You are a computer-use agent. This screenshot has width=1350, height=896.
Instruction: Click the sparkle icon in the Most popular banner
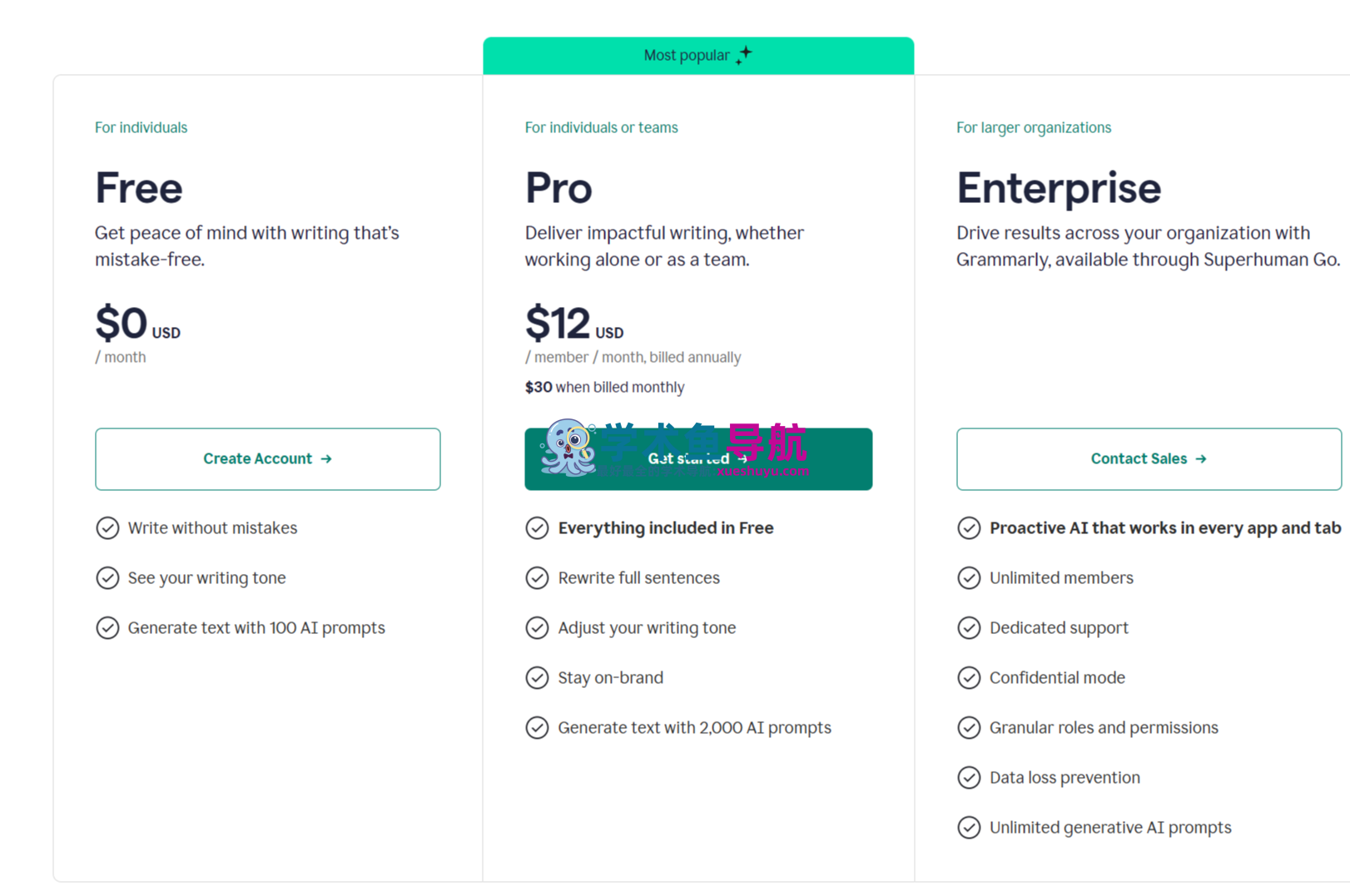(743, 54)
